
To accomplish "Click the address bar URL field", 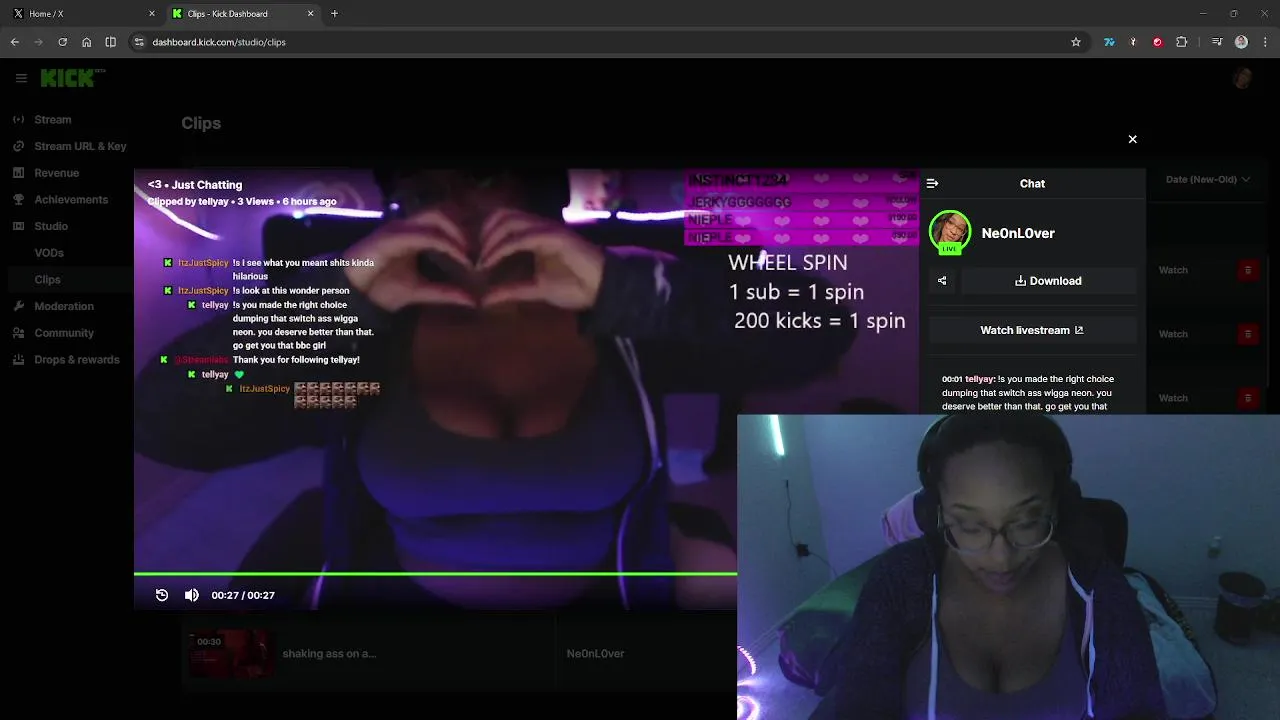I will pyautogui.click(x=600, y=42).
